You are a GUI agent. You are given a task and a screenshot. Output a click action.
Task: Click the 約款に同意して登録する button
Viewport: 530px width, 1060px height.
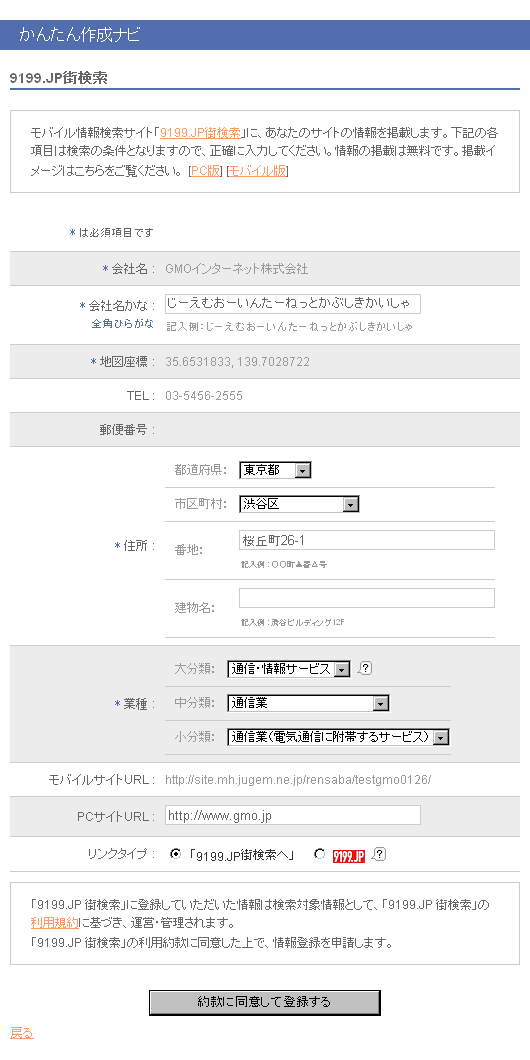tap(264, 1003)
